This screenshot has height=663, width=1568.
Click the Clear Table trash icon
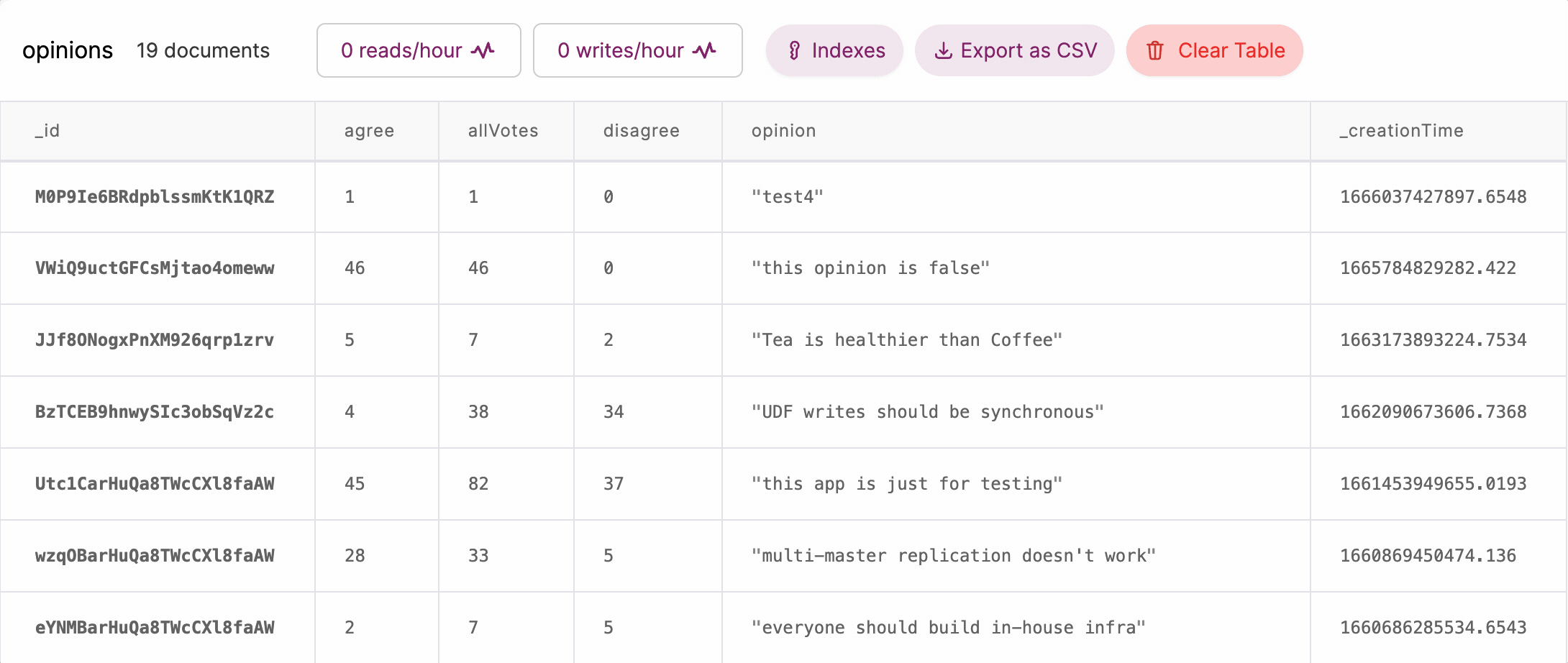[x=1155, y=50]
